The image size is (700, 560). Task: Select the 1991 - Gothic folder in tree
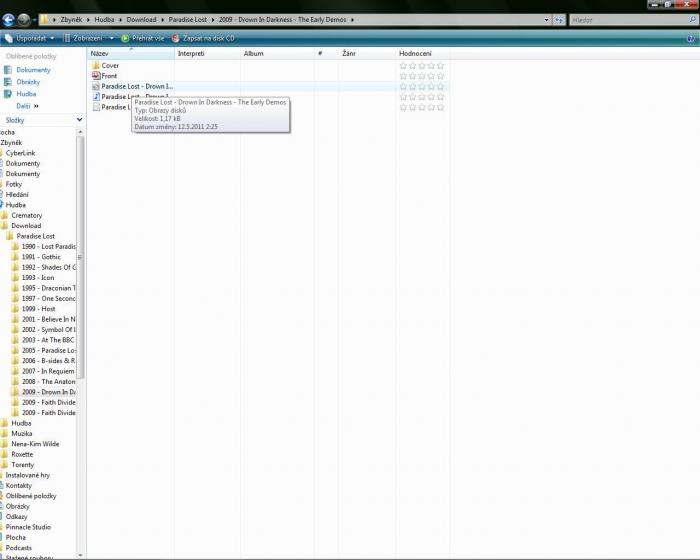[41, 257]
